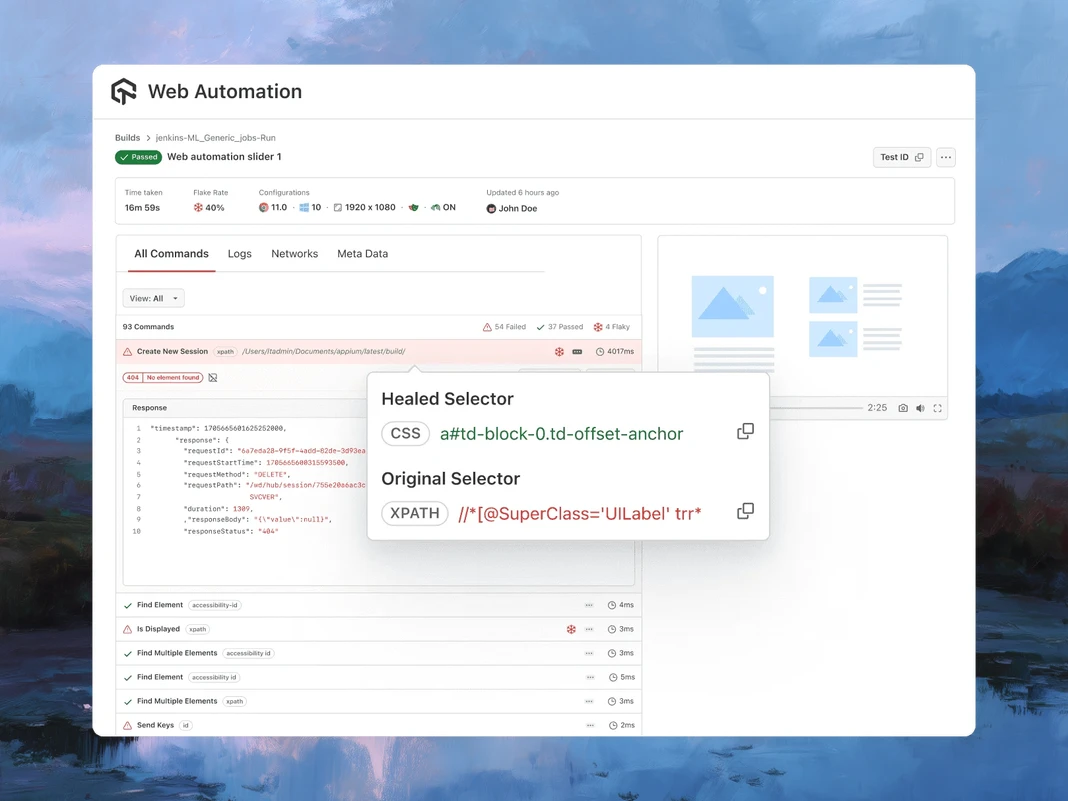Click the 1920 x 1080 resolution value

click(370, 207)
